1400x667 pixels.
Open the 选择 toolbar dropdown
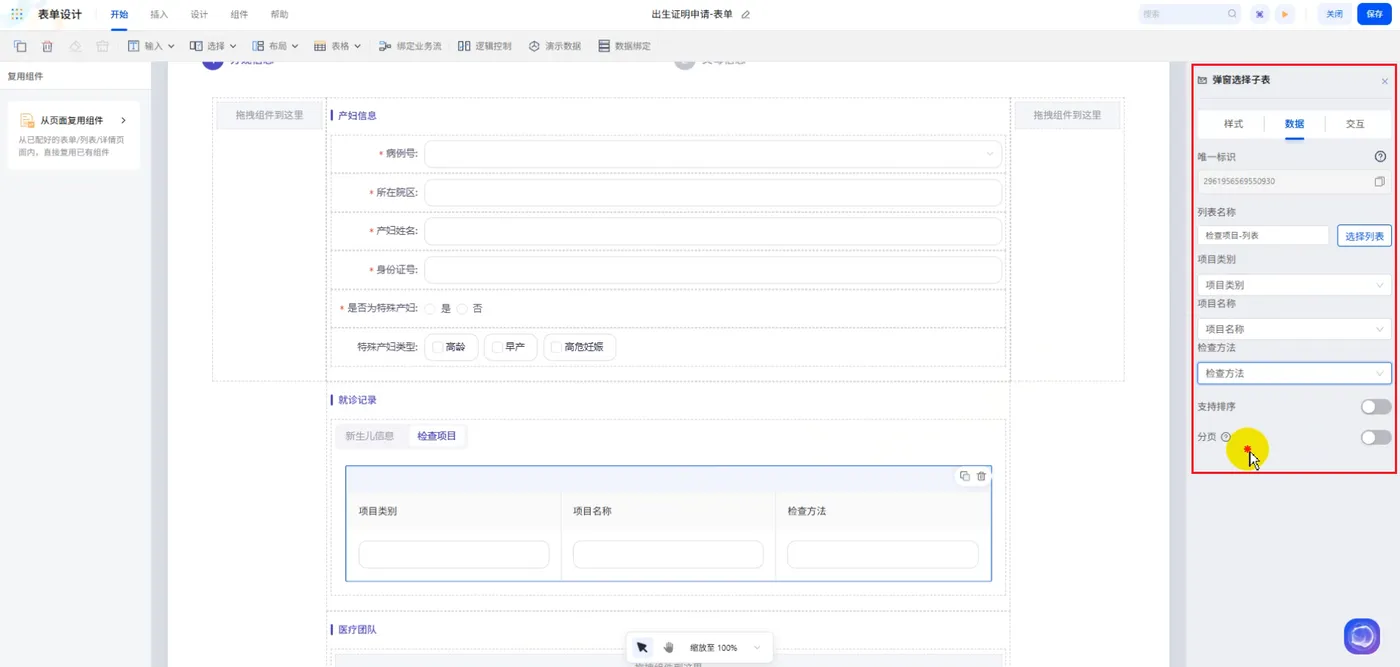213,46
